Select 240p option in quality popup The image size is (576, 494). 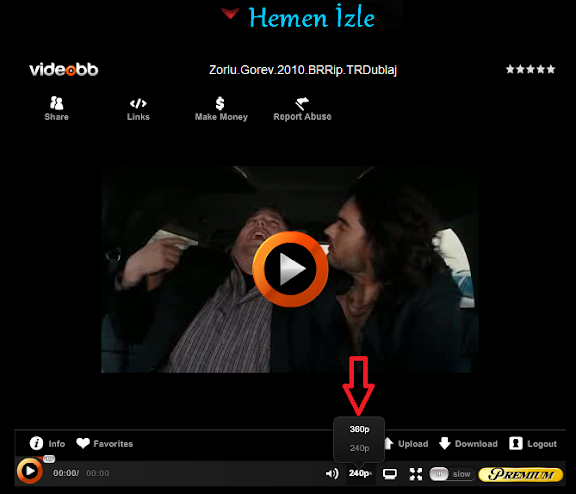click(359, 448)
